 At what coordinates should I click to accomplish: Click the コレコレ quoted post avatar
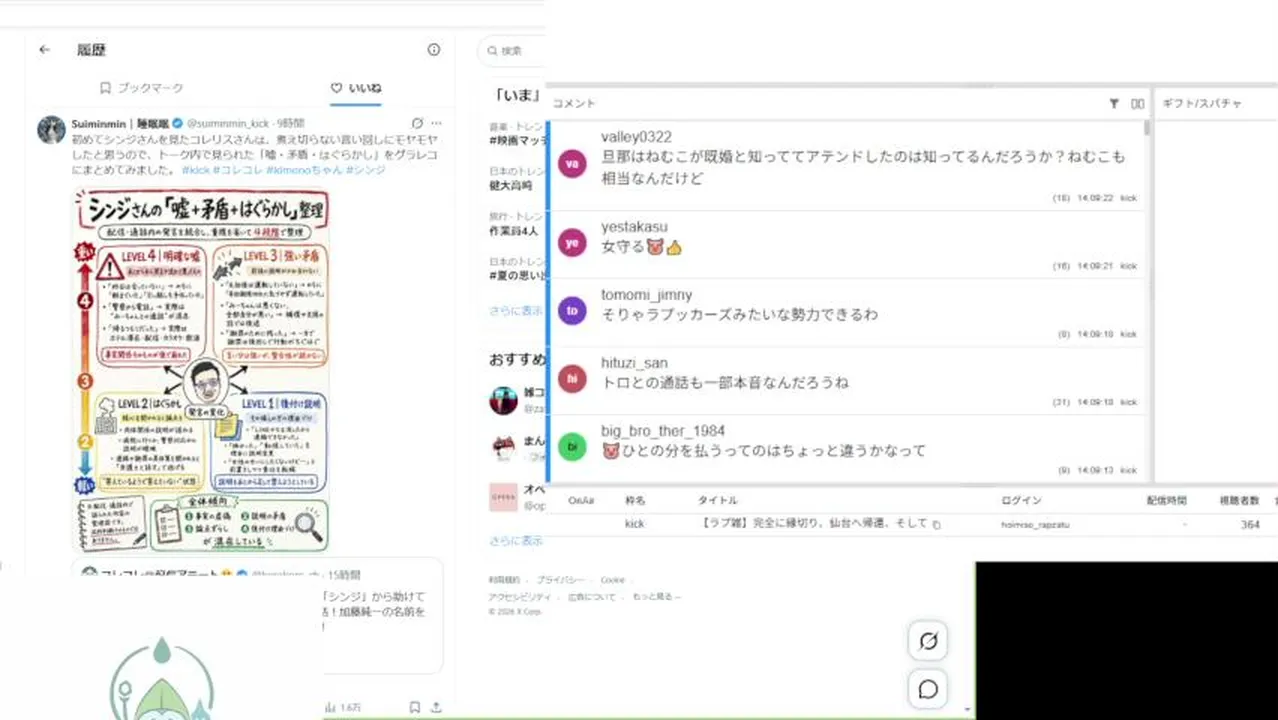89,574
